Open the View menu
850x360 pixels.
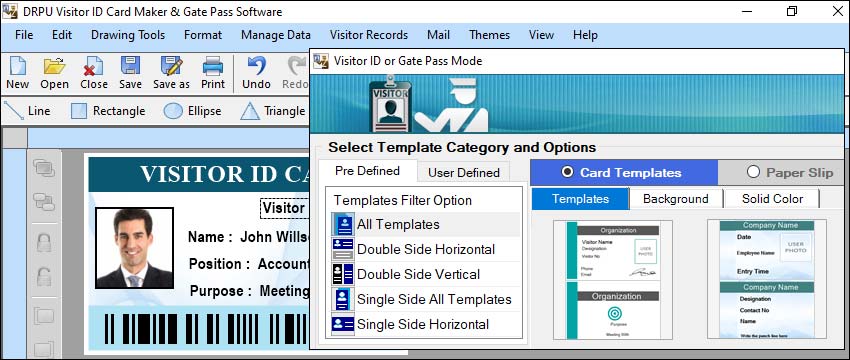click(x=541, y=35)
